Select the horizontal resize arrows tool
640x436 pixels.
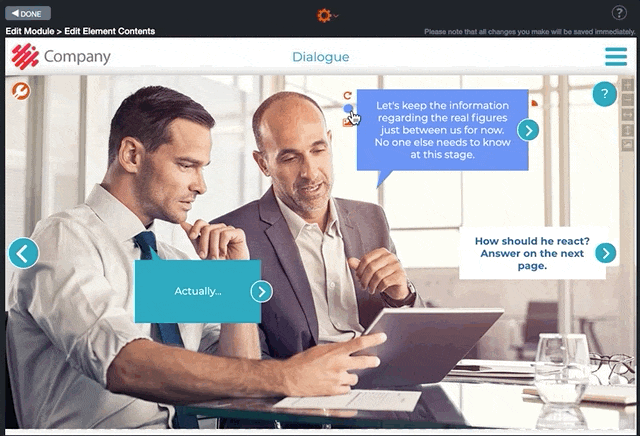click(x=627, y=115)
